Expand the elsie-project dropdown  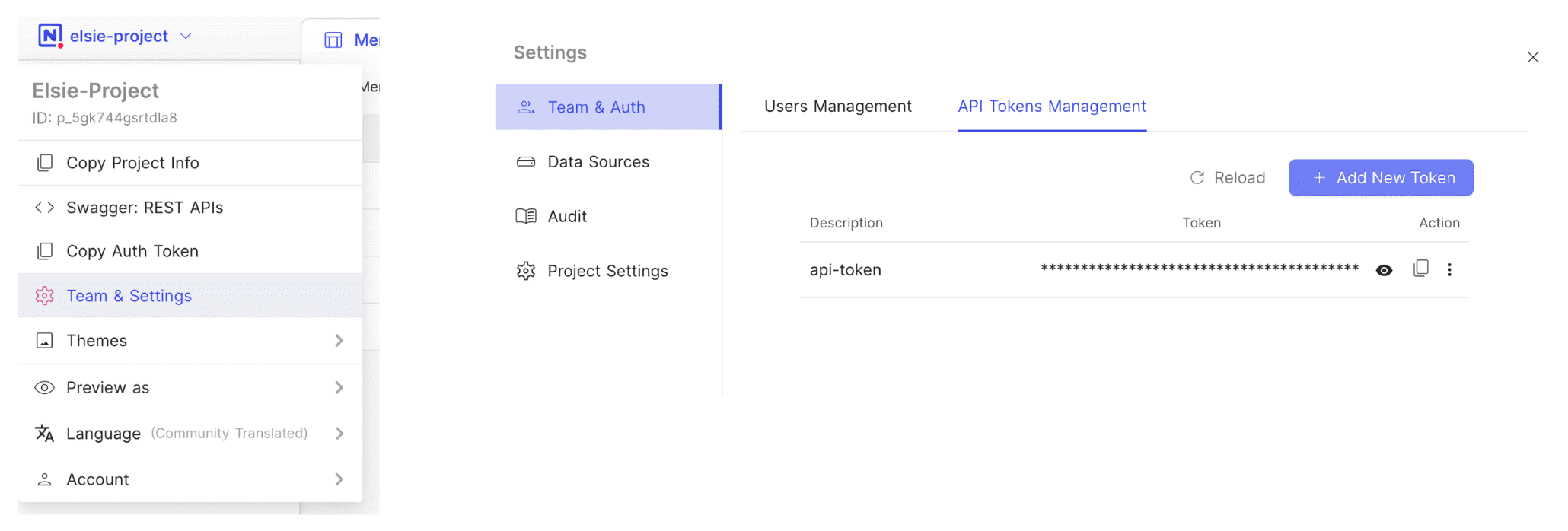[x=186, y=36]
